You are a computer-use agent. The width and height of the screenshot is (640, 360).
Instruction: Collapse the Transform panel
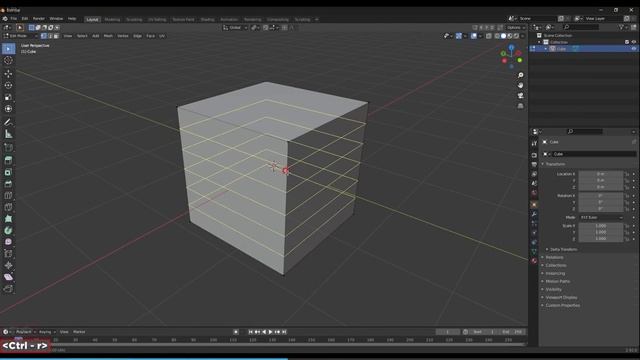pyautogui.click(x=555, y=164)
